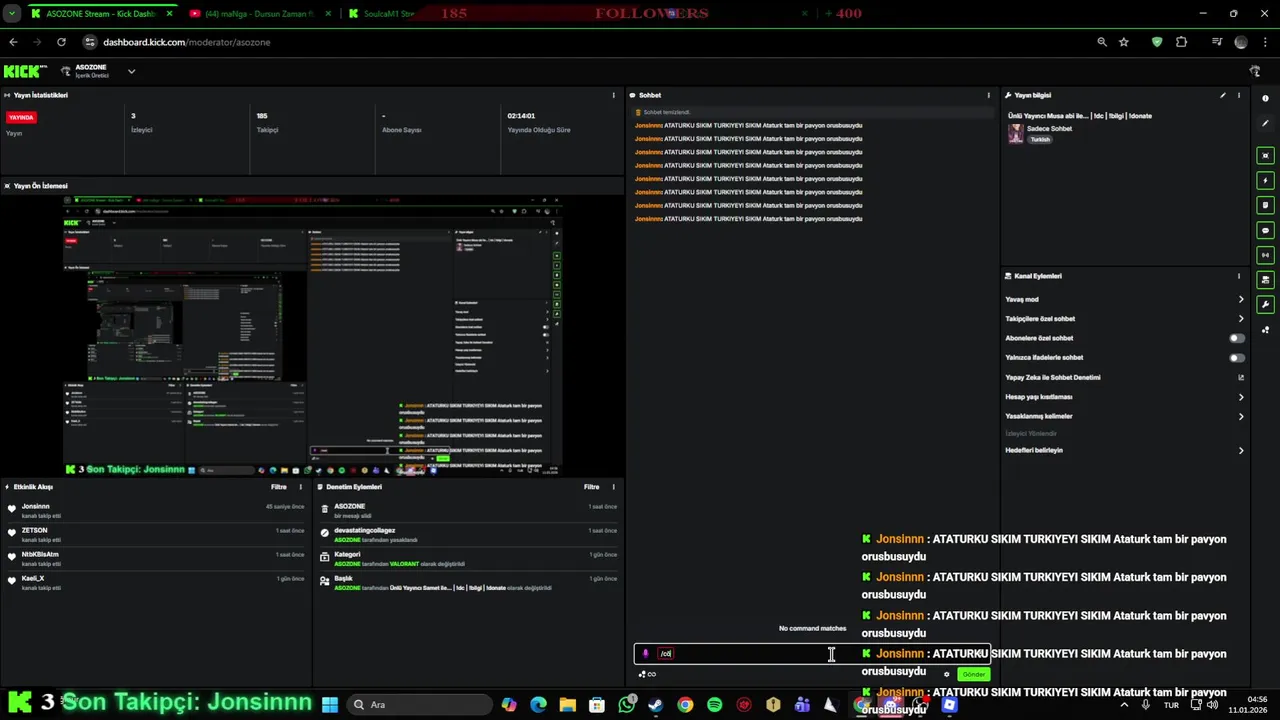Click the dots layout icon below sidebar widgets
The height and width of the screenshot is (720, 1280).
pyautogui.click(x=1266, y=329)
